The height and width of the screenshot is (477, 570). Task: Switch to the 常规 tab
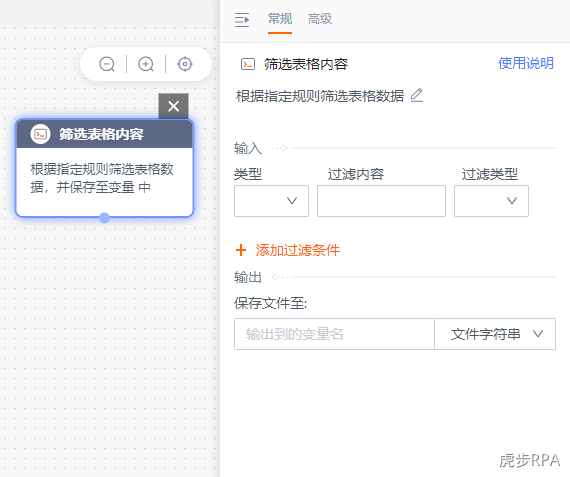280,19
